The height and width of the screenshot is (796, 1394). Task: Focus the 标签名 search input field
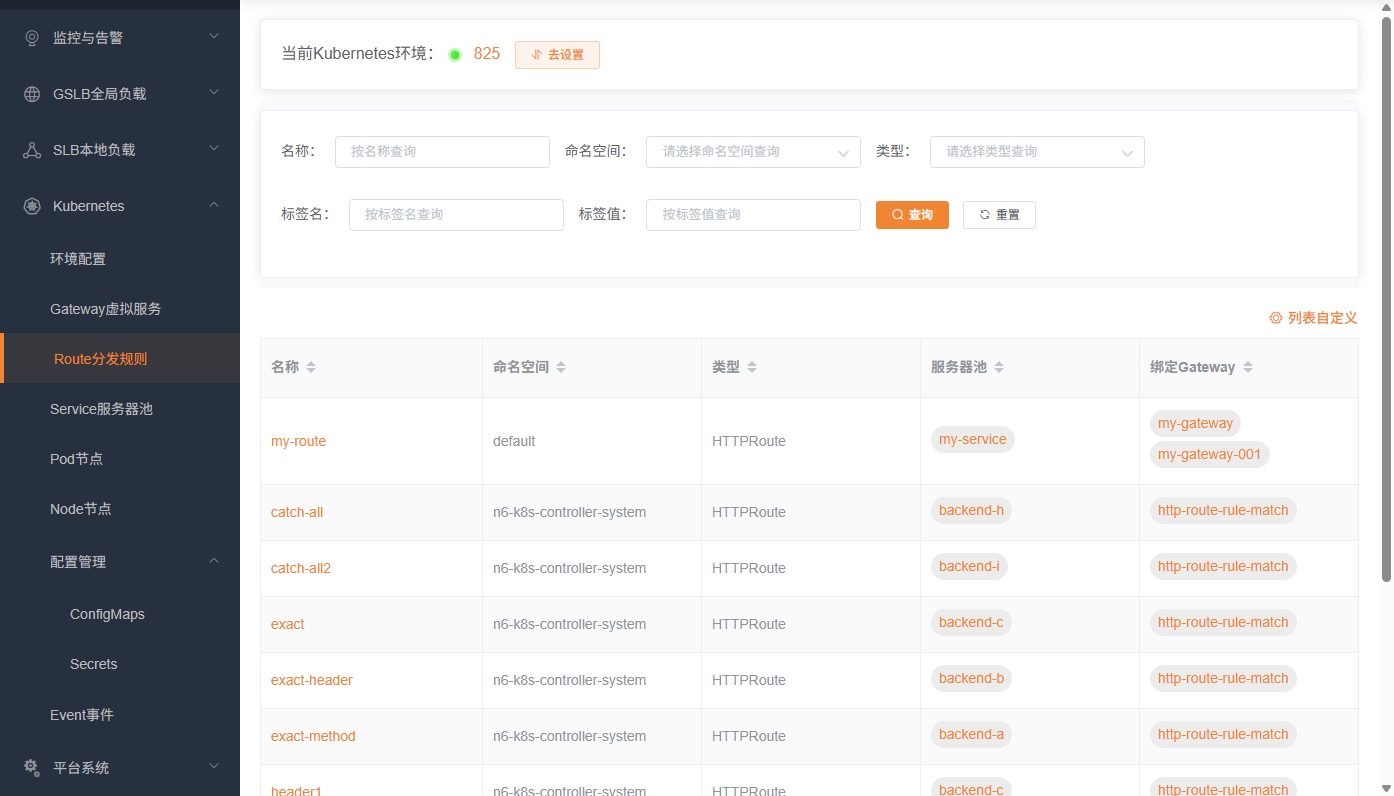[x=456, y=215]
